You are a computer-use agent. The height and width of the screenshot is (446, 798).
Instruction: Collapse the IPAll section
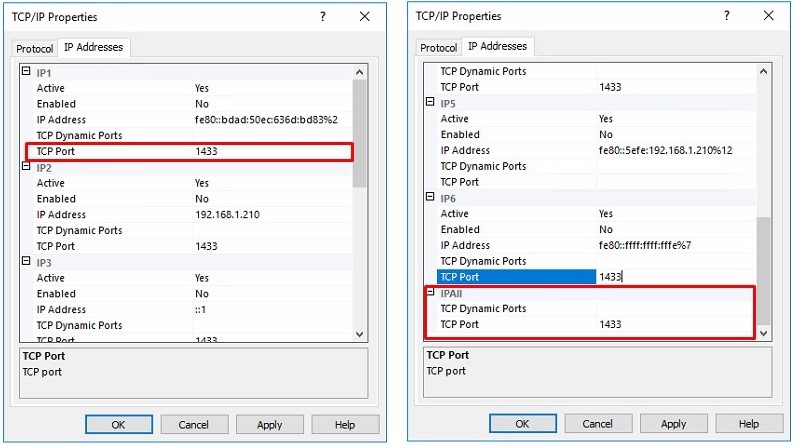pos(430,293)
